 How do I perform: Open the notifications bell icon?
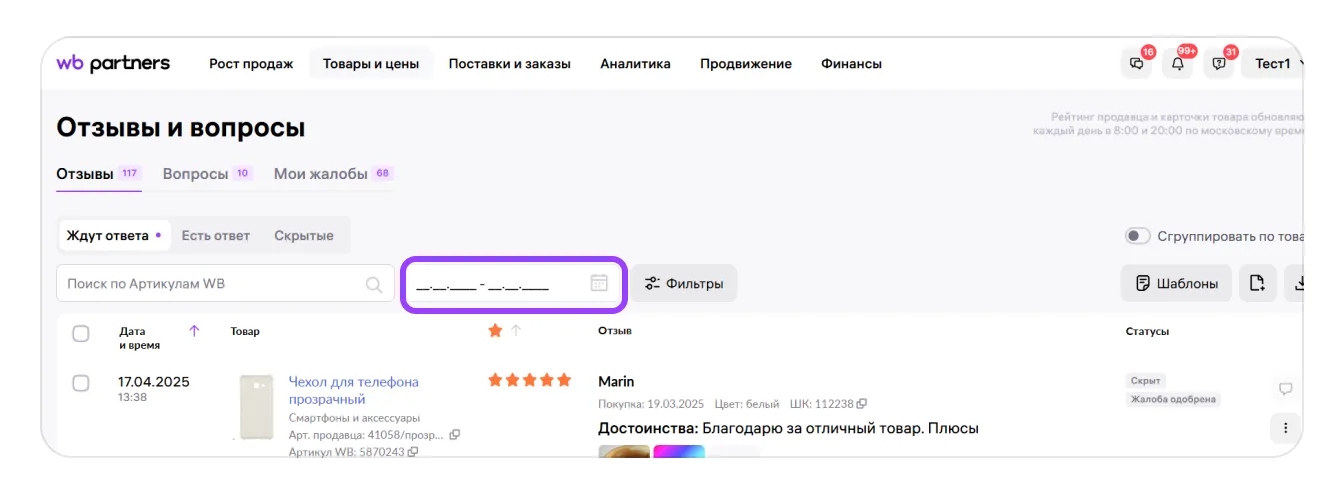pos(1178,64)
